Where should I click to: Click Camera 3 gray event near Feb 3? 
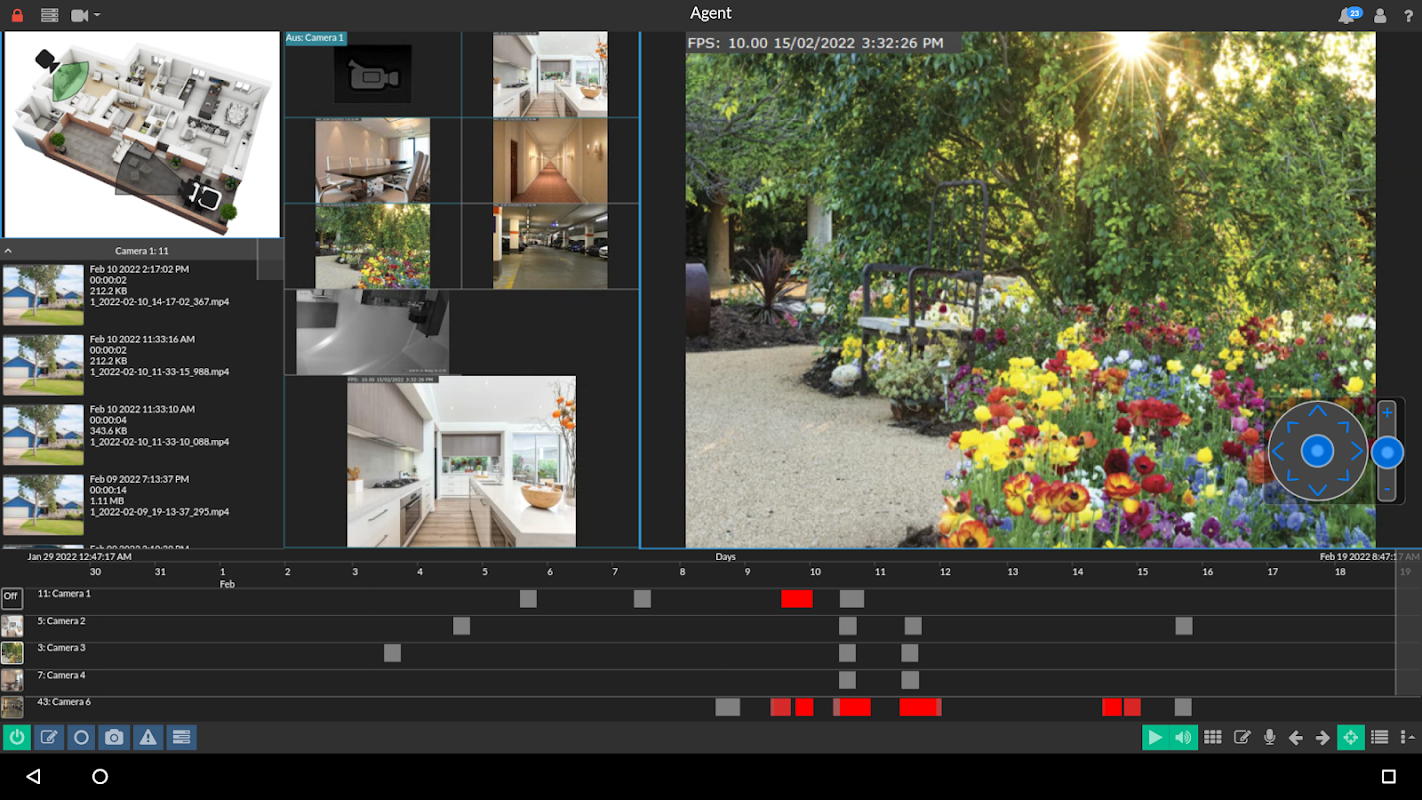[x=392, y=653]
